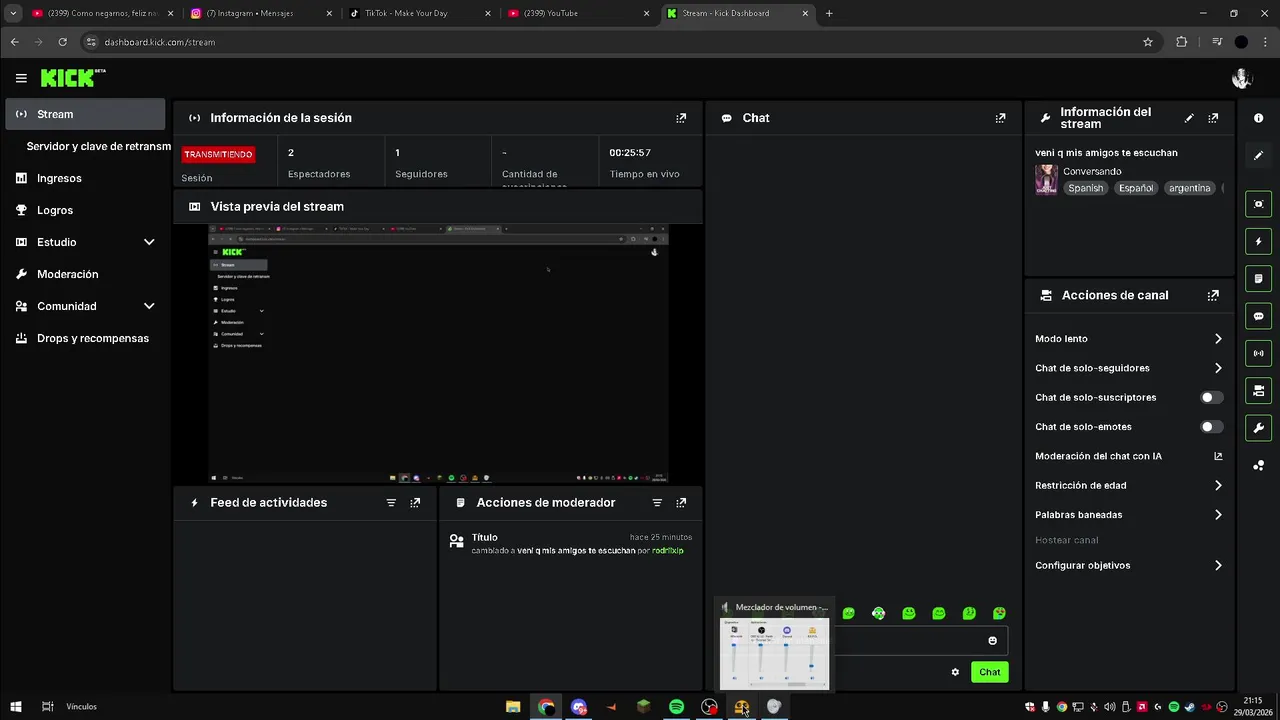
Task: Click the Conversando category thumbnail
Action: click(1046, 180)
